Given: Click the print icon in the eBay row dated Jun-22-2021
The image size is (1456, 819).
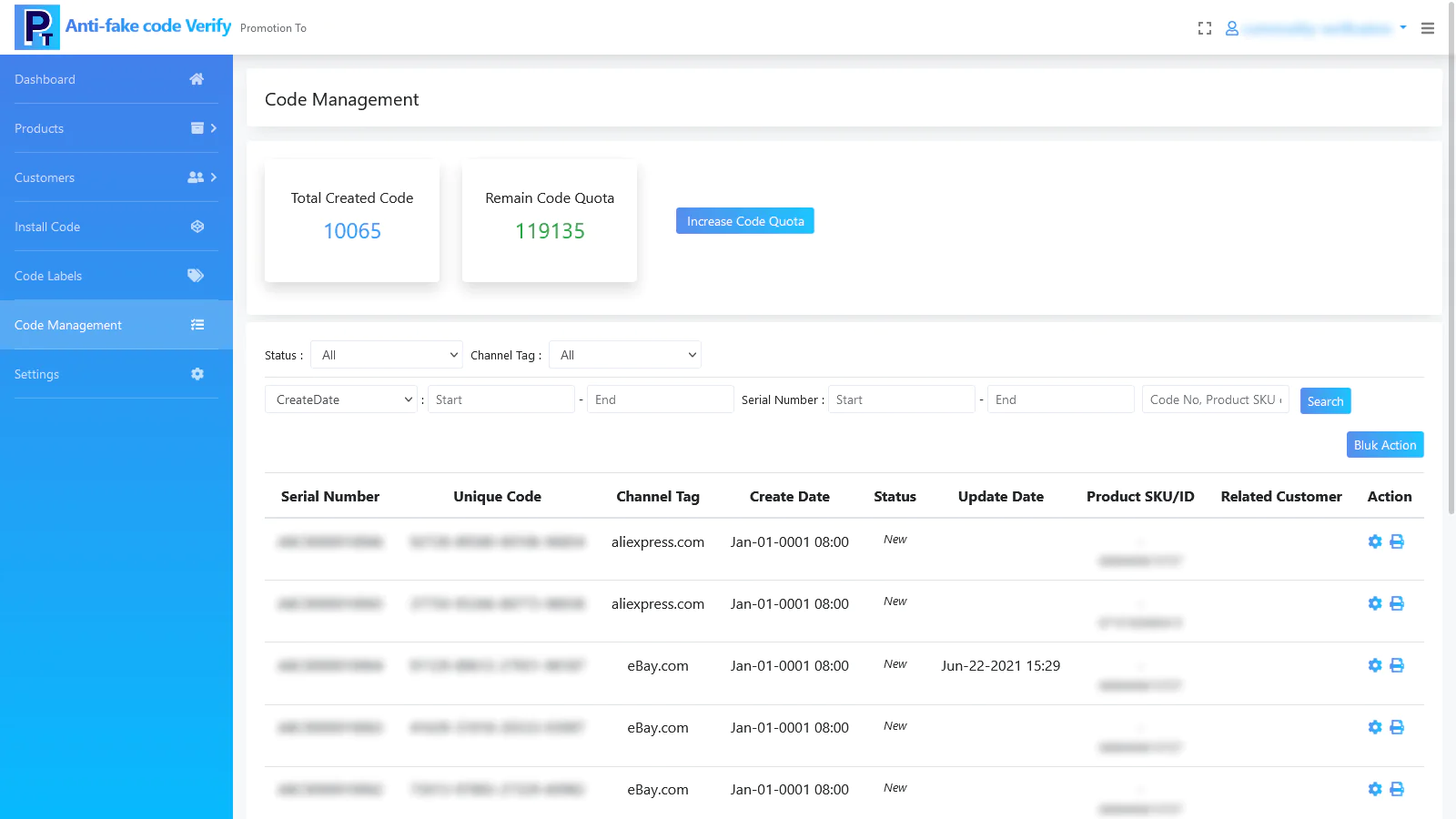Looking at the screenshot, I should pos(1397,665).
